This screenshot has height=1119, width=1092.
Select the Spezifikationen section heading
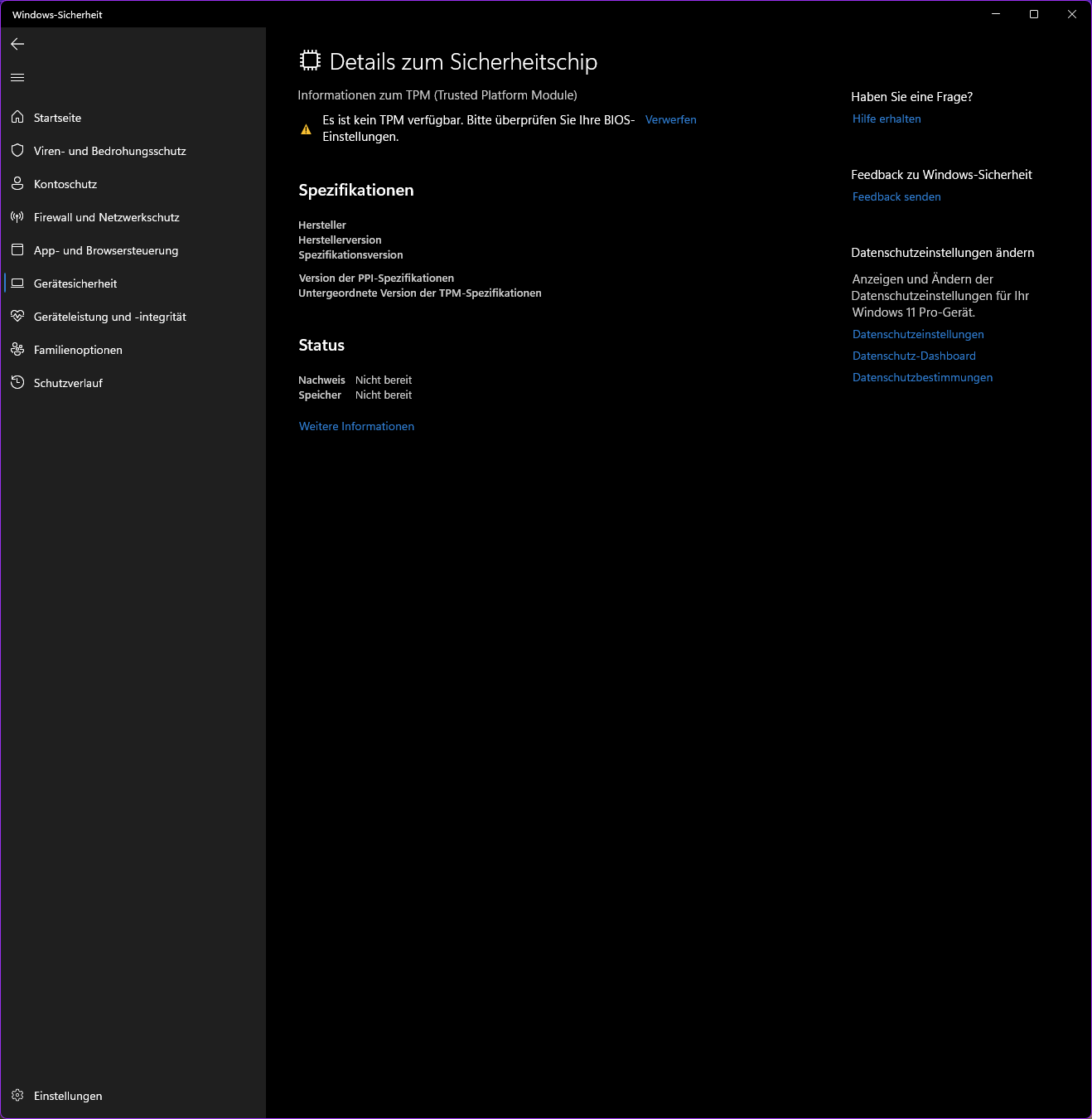[356, 190]
